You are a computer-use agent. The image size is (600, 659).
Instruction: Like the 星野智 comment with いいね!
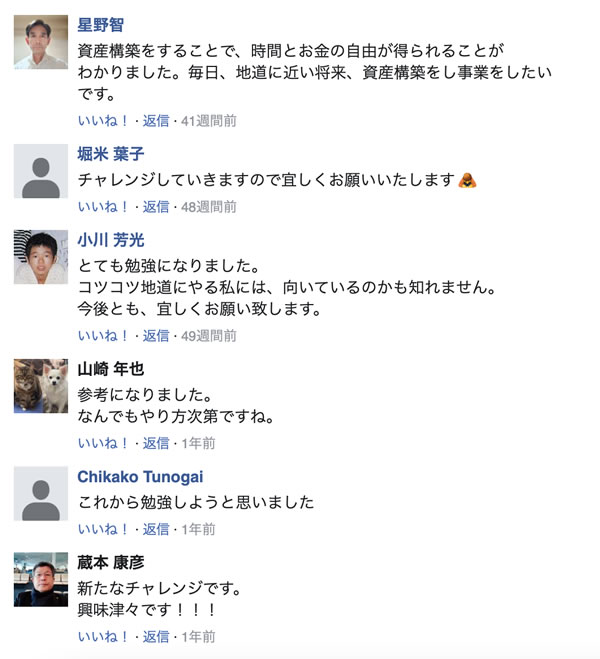(103, 121)
